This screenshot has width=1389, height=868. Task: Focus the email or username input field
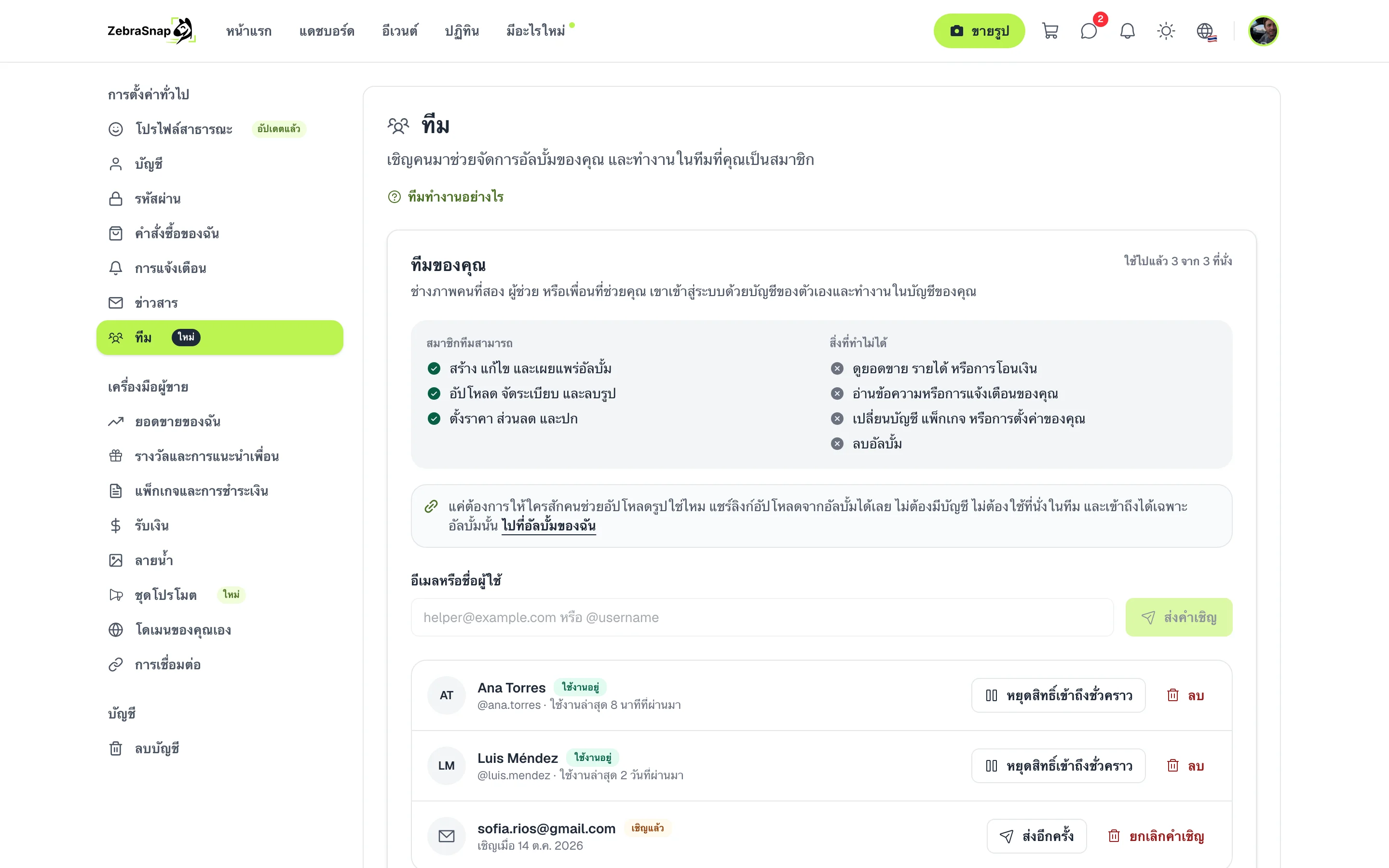pyautogui.click(x=762, y=617)
